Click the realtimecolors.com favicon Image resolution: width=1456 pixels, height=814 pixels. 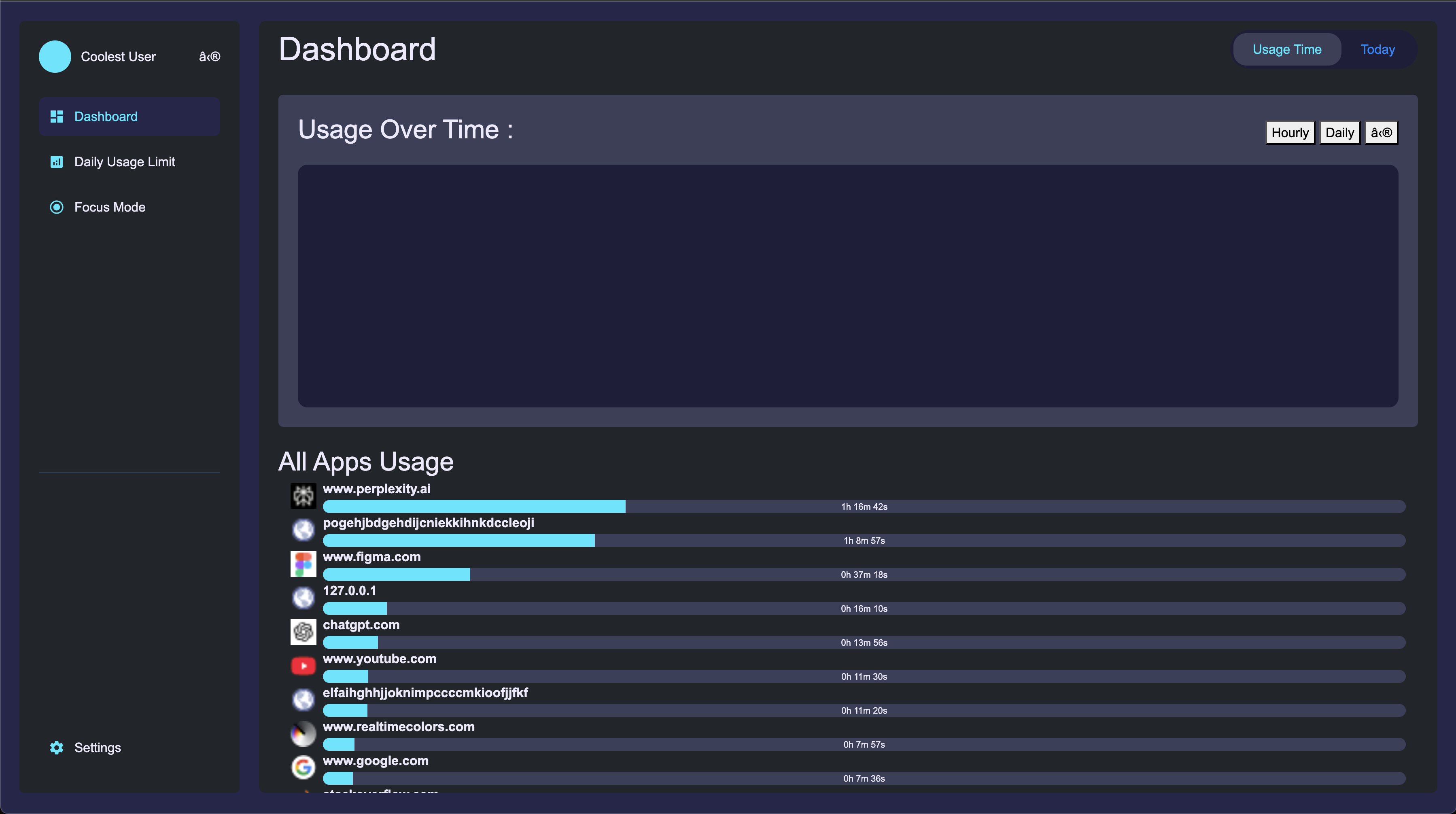[303, 733]
